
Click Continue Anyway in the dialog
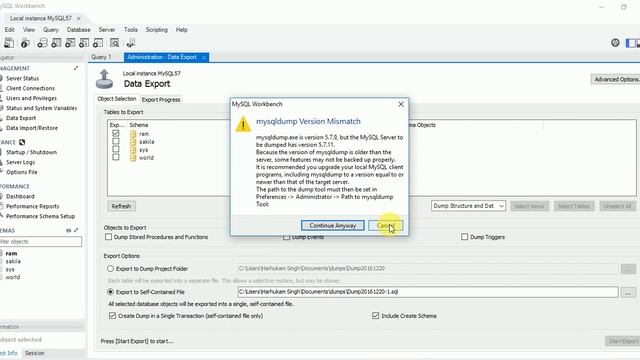click(x=333, y=225)
